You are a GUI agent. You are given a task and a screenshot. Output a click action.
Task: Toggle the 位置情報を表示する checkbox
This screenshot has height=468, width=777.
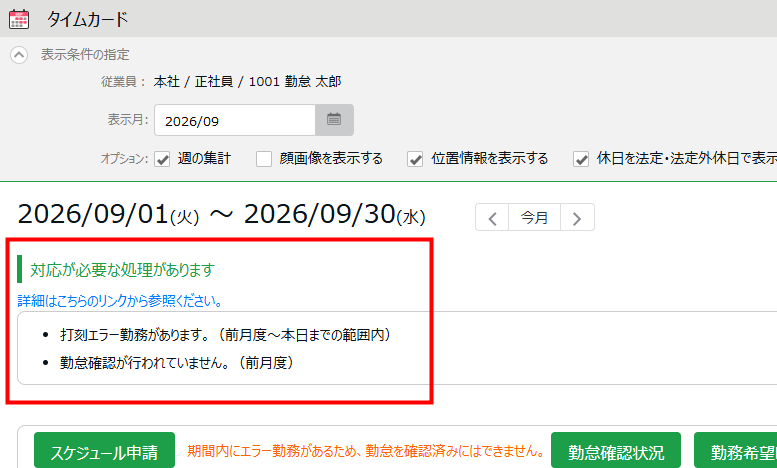(415, 159)
